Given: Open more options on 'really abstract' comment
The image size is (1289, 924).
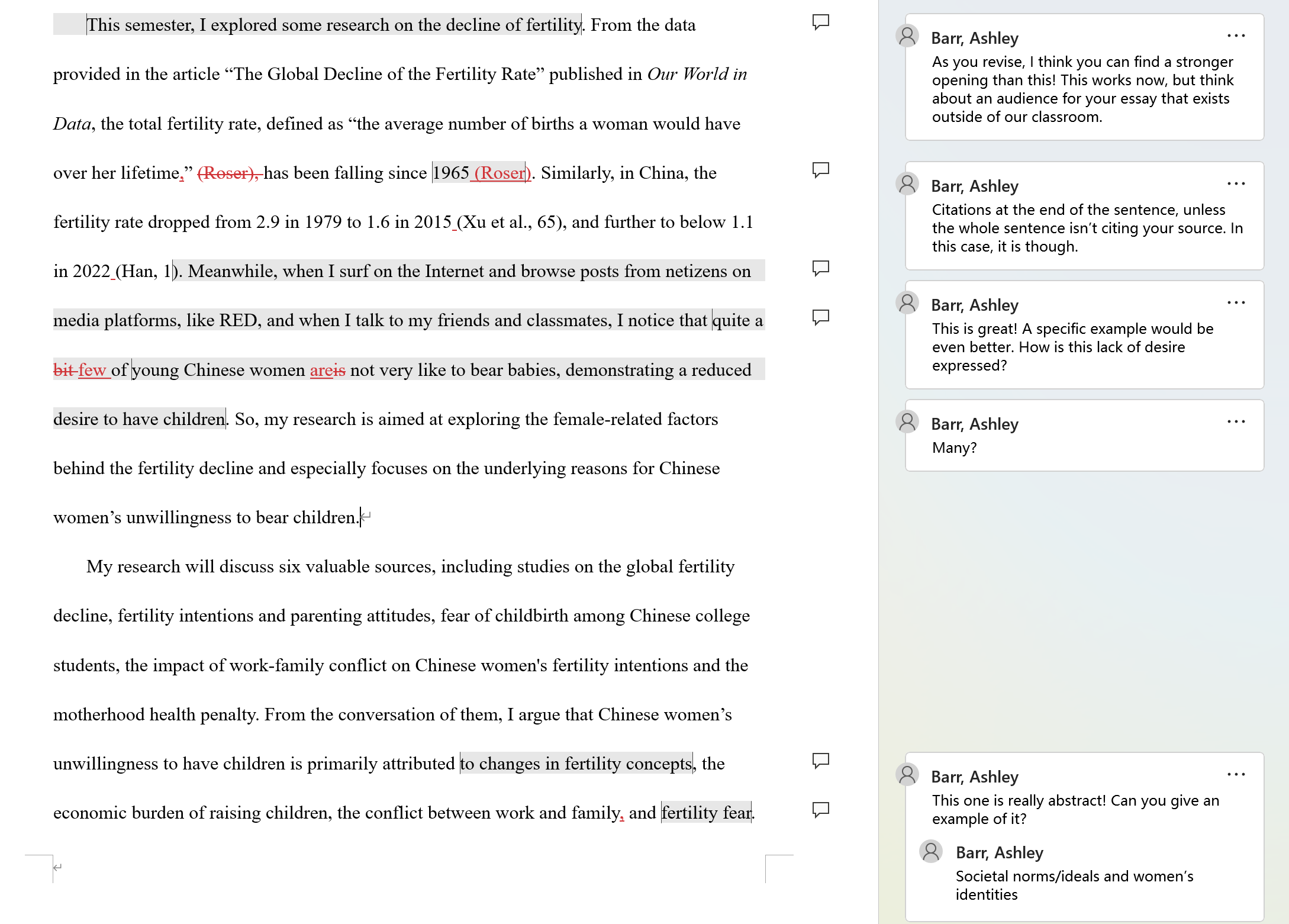Looking at the screenshot, I should pos(1236,775).
